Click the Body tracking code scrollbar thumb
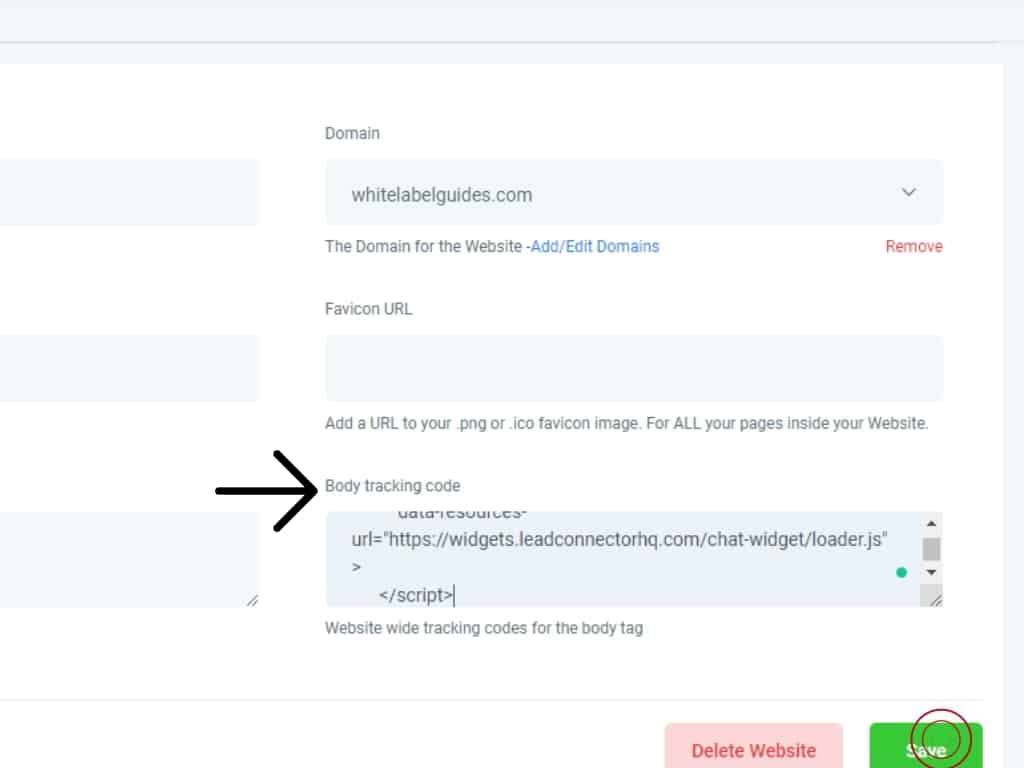The width and height of the screenshot is (1024, 768). pyautogui.click(x=931, y=549)
